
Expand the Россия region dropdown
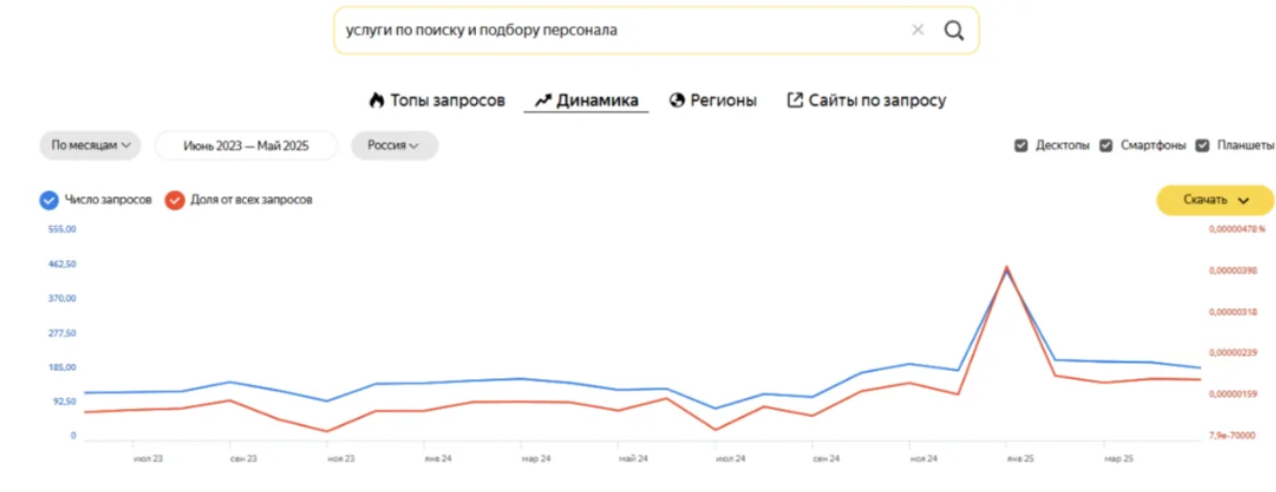tap(394, 145)
